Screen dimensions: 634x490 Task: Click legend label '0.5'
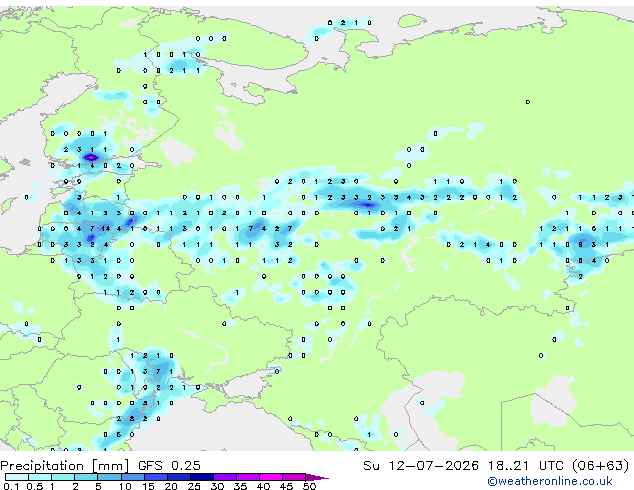point(35,486)
